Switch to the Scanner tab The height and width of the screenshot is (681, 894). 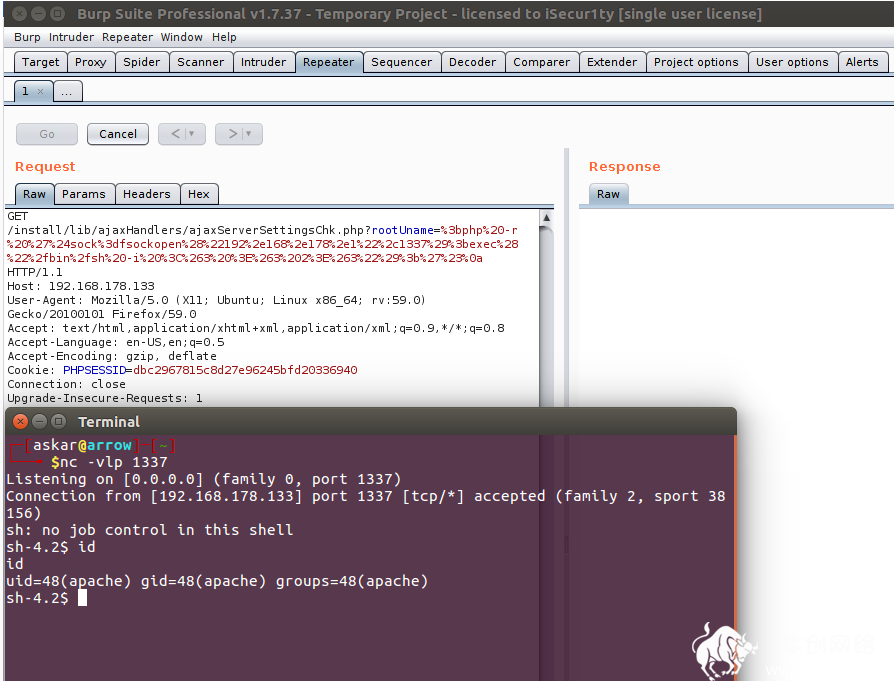(x=200, y=62)
